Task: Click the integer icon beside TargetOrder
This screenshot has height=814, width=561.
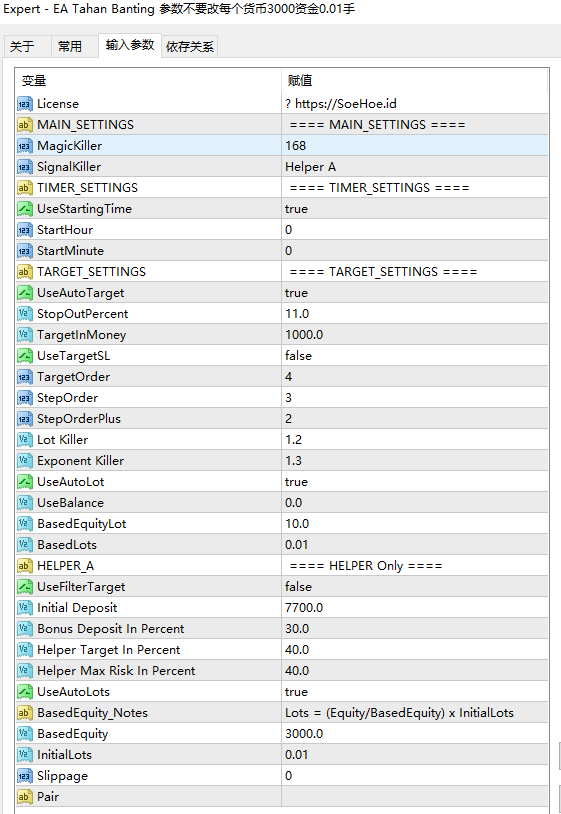Action: pyautogui.click(x=24, y=377)
